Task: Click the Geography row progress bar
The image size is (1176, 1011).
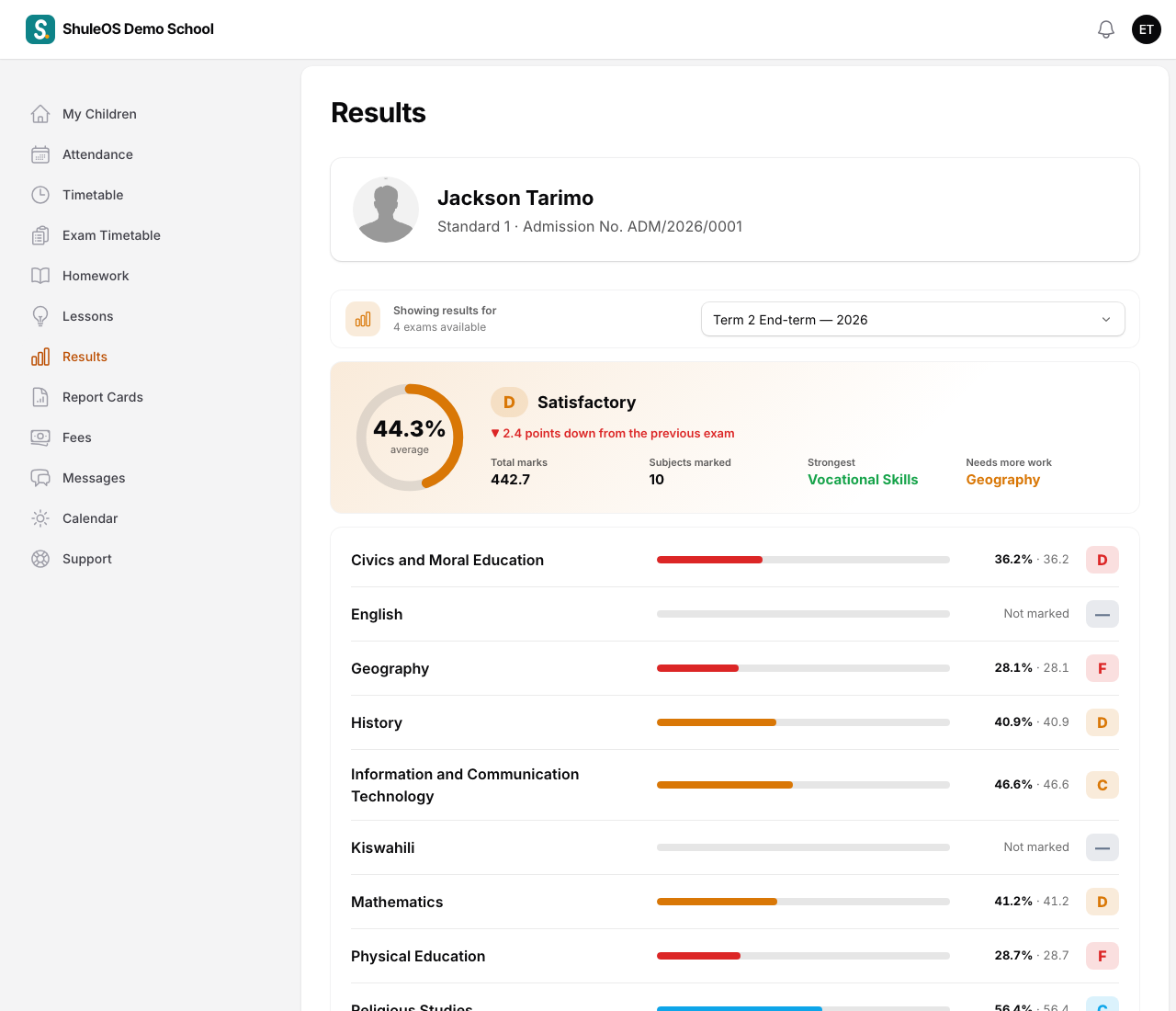Action: pyautogui.click(x=803, y=668)
